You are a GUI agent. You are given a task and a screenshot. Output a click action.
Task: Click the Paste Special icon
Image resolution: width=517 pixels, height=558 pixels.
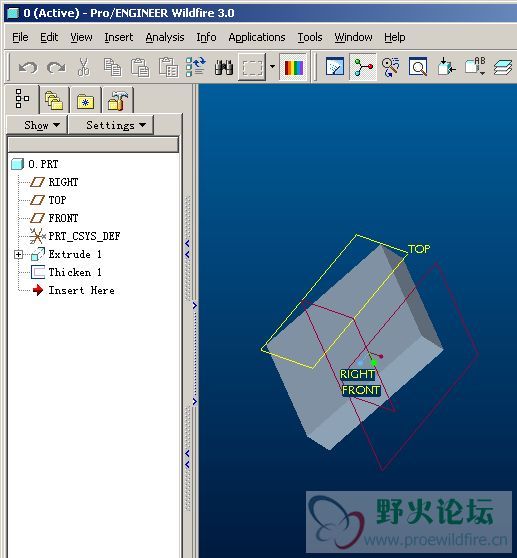pos(168,67)
